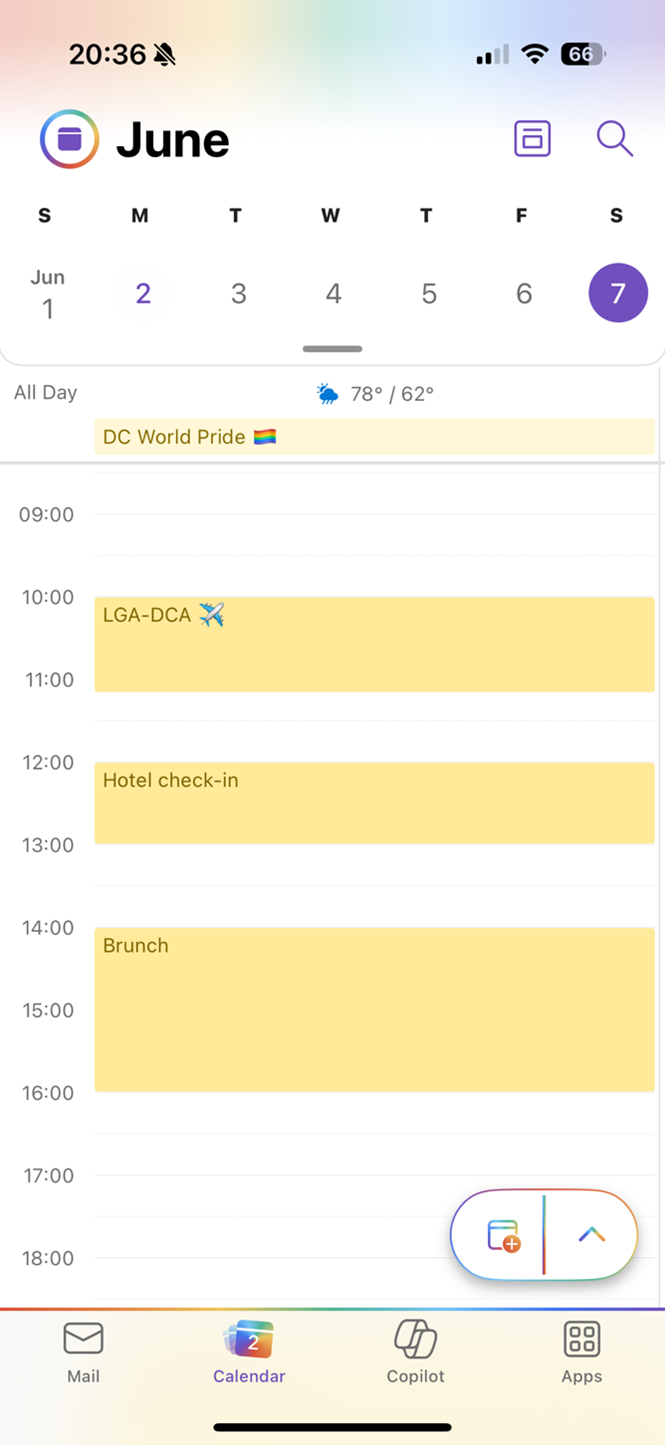Open the search magnifier icon
This screenshot has height=1445, width=665.
click(x=615, y=139)
